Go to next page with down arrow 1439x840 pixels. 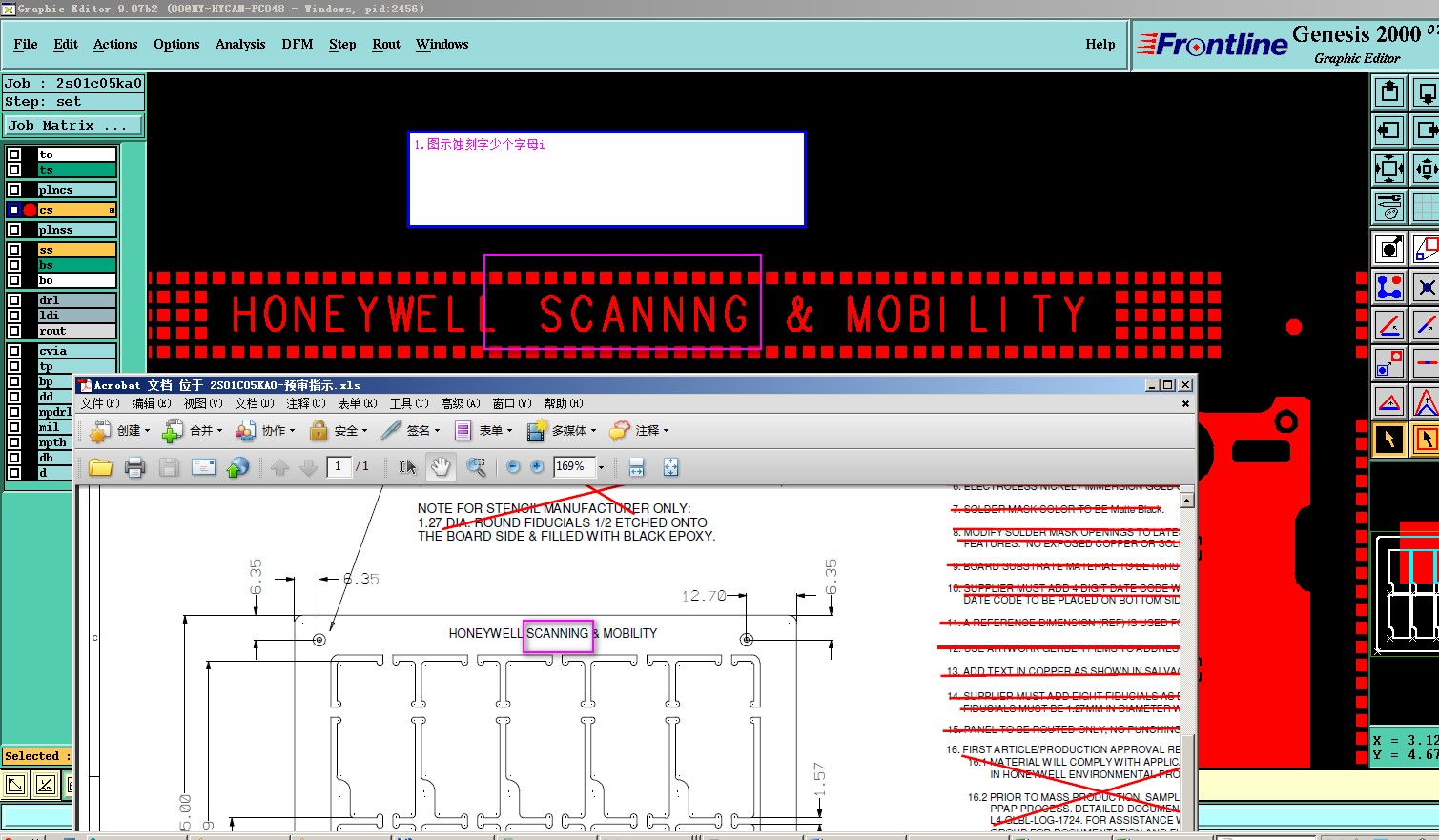coord(308,467)
